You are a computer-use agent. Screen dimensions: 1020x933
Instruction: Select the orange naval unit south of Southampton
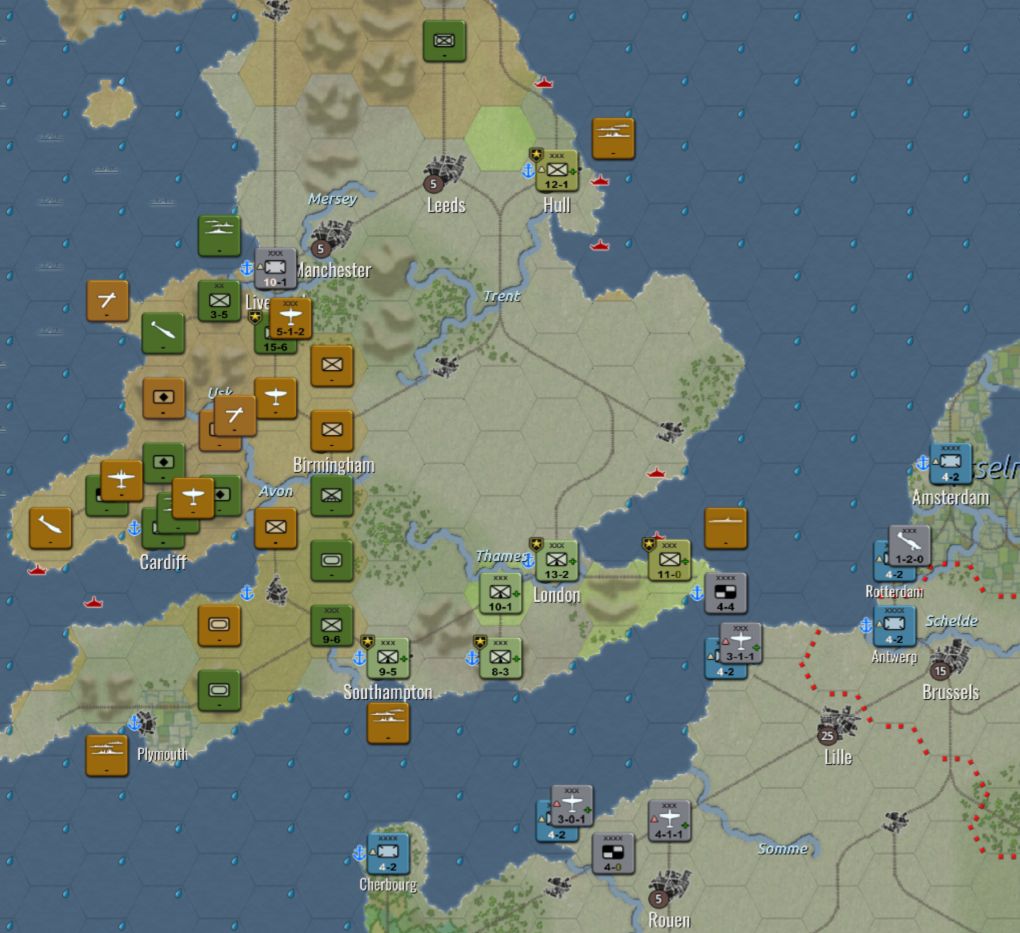(x=388, y=723)
